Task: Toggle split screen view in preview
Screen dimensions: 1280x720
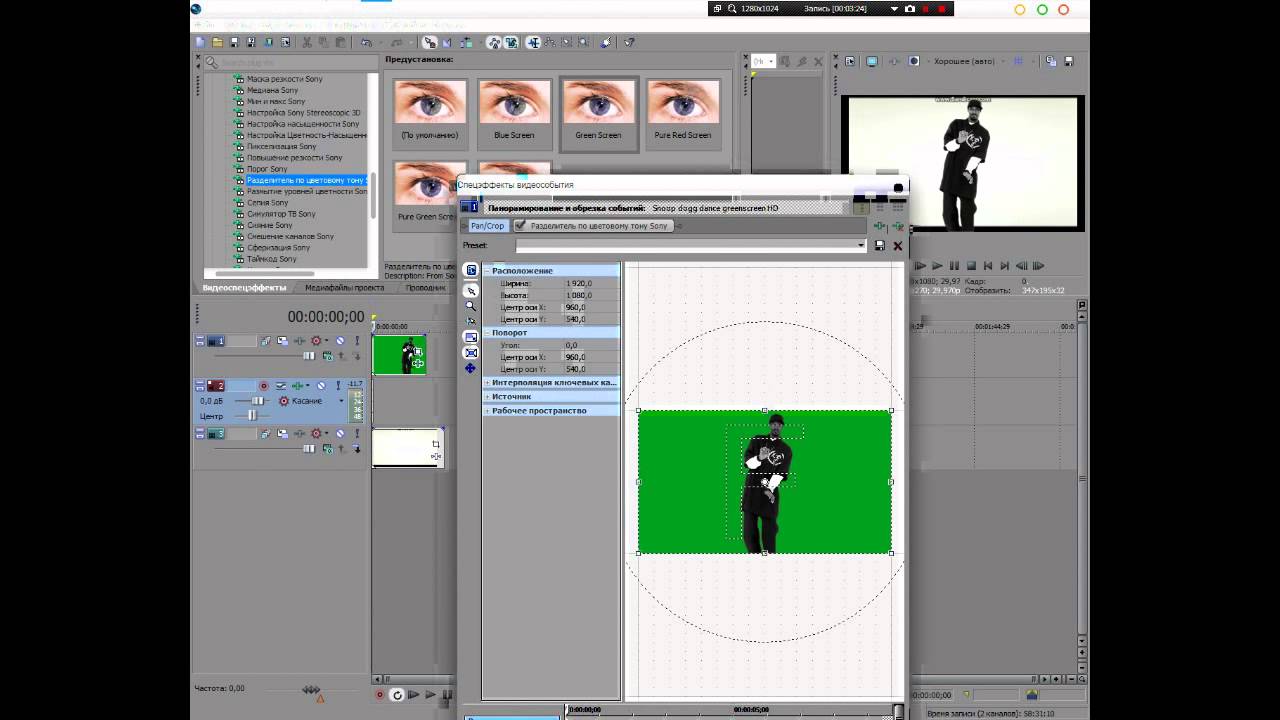Action: (913, 61)
